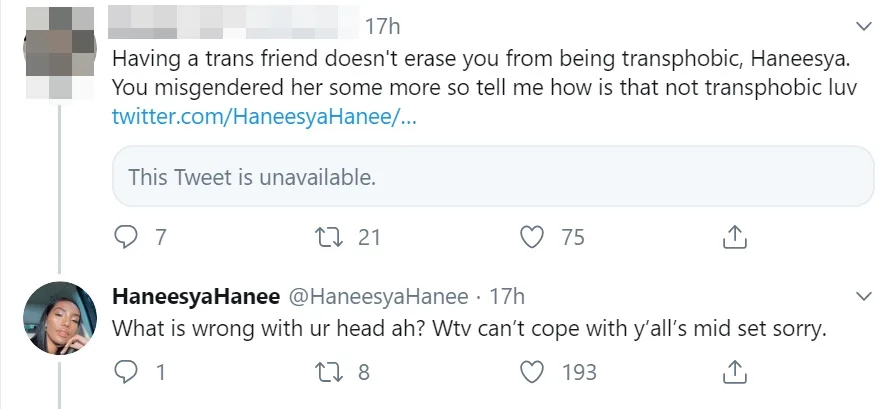
Task: Click HaneesyaHanee's profile picture
Action: click(58, 316)
